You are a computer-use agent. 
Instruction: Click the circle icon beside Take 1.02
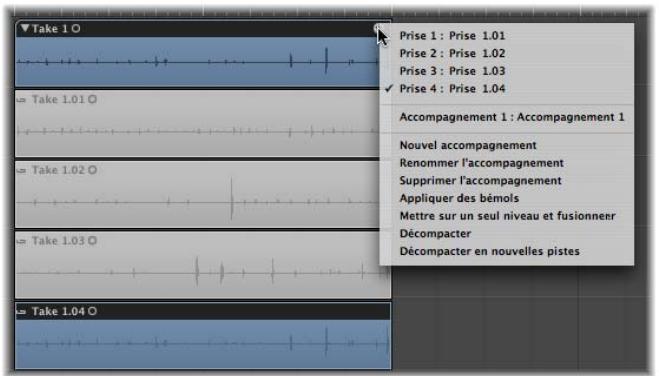[92, 170]
